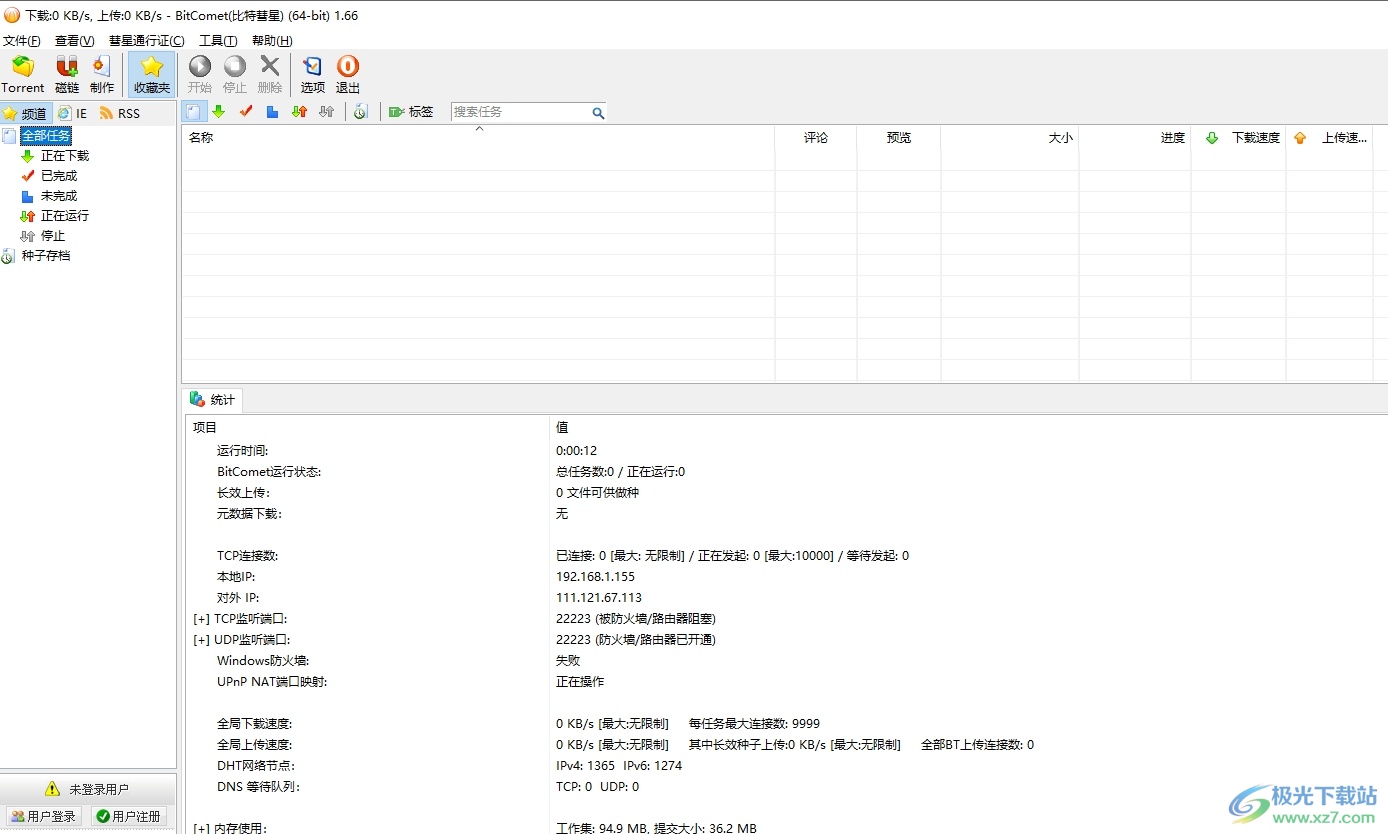Click the DNS 等待队列 row label
Image resolution: width=1388 pixels, height=834 pixels.
tap(258, 787)
